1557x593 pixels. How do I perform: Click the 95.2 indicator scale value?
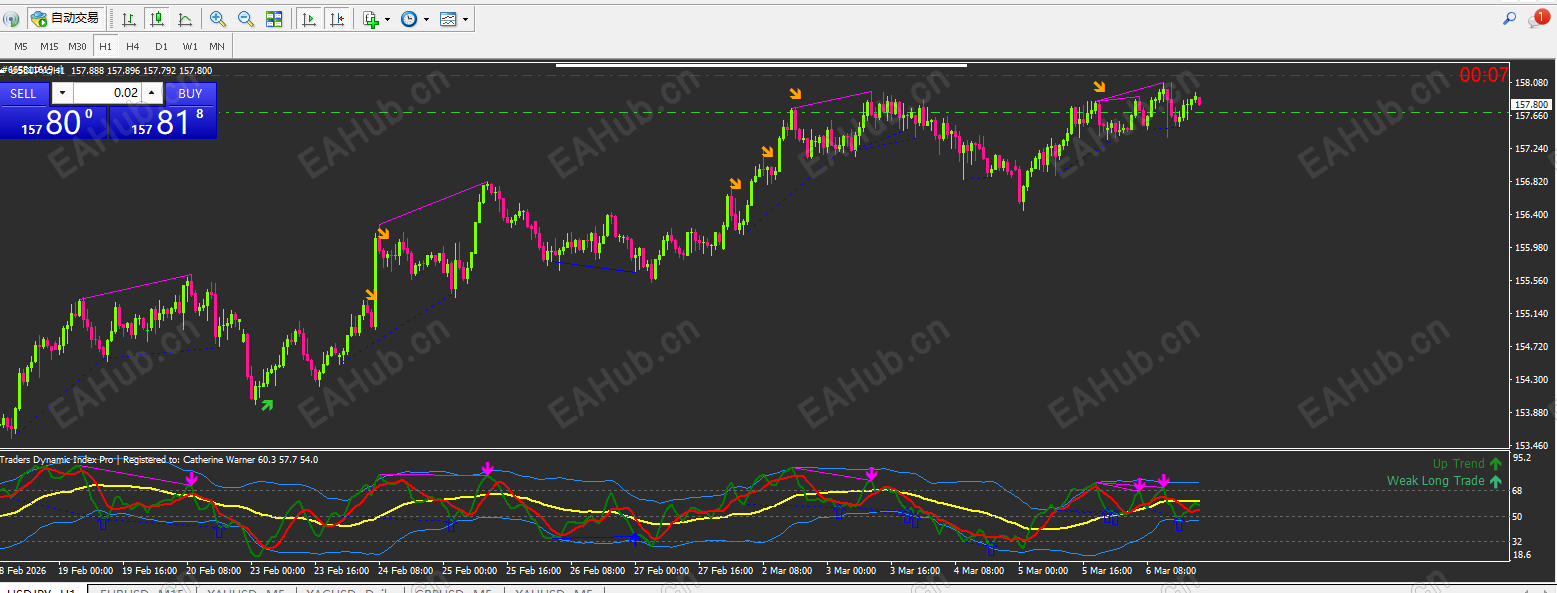click(x=1524, y=458)
